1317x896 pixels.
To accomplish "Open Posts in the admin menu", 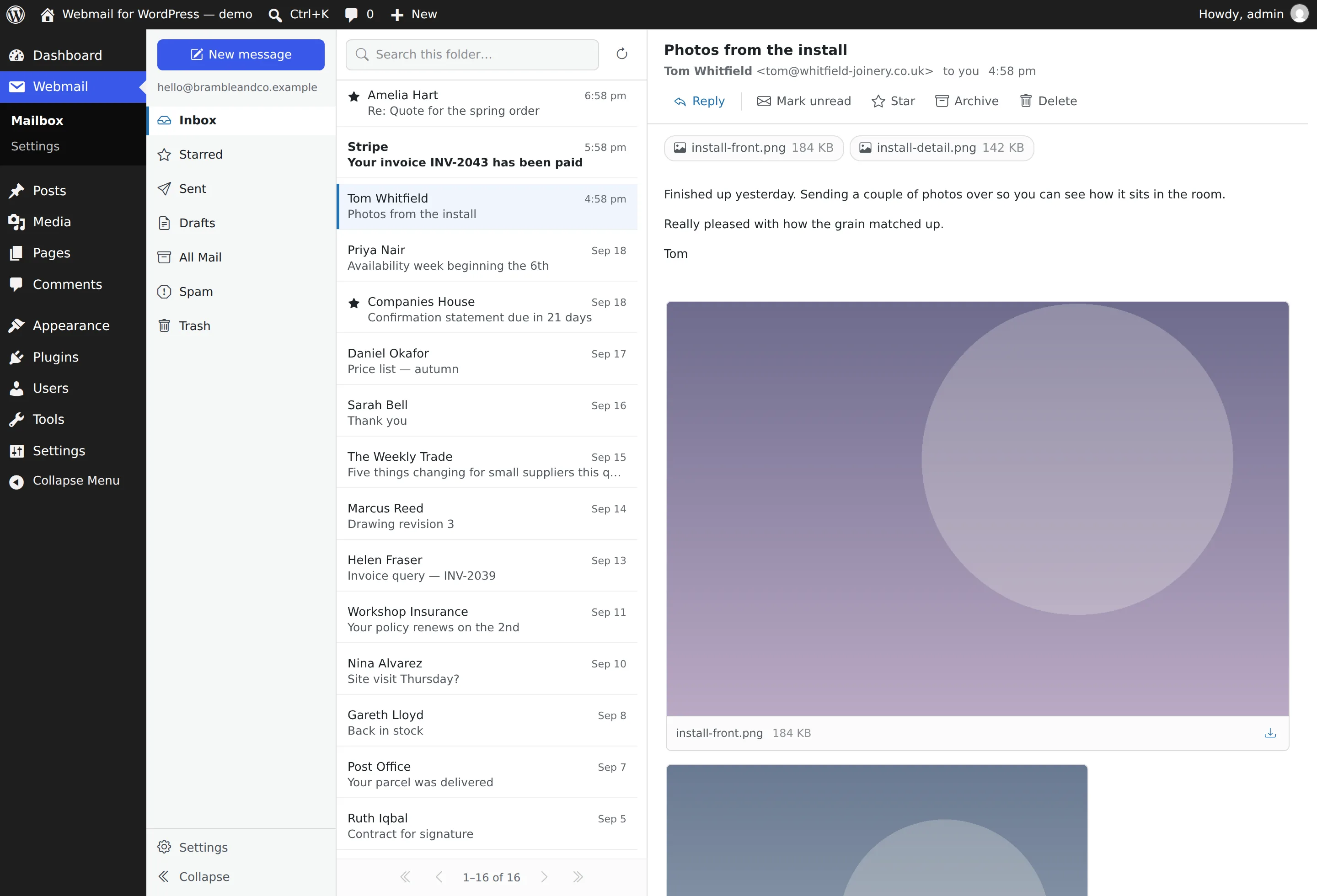I will tap(73, 190).
